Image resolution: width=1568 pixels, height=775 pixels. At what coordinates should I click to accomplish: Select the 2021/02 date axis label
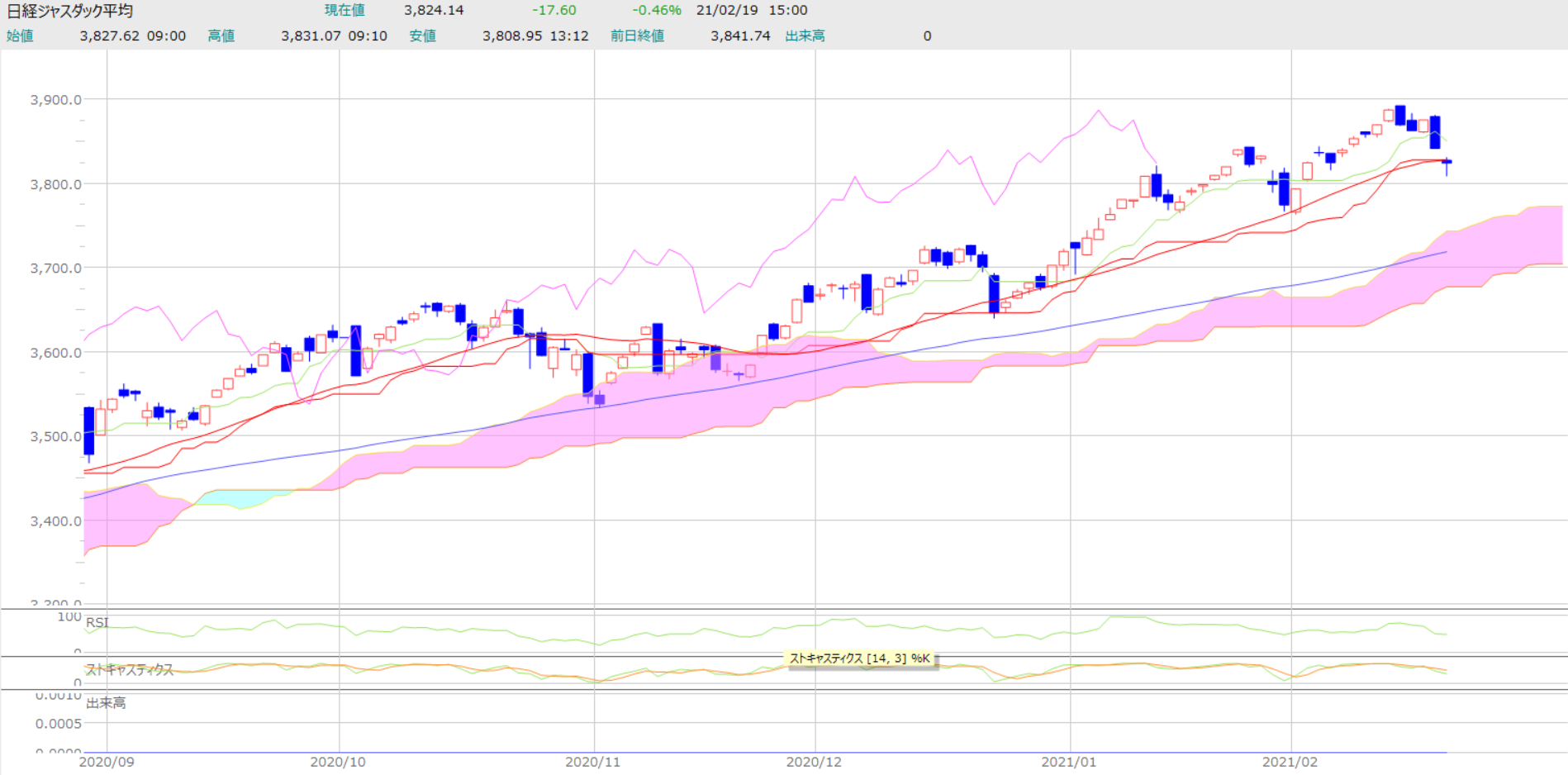pos(1290,762)
